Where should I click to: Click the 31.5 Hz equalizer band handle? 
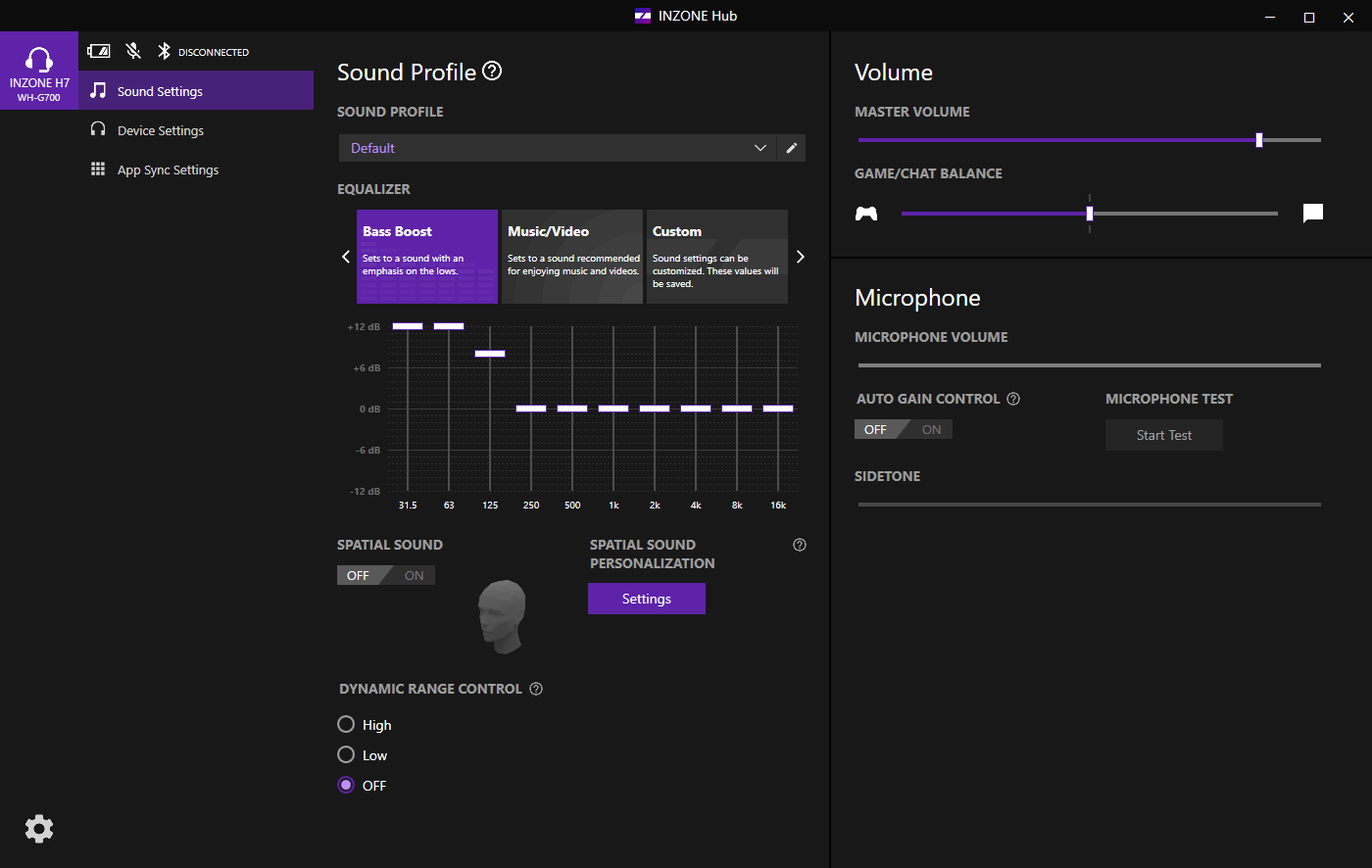pos(408,326)
